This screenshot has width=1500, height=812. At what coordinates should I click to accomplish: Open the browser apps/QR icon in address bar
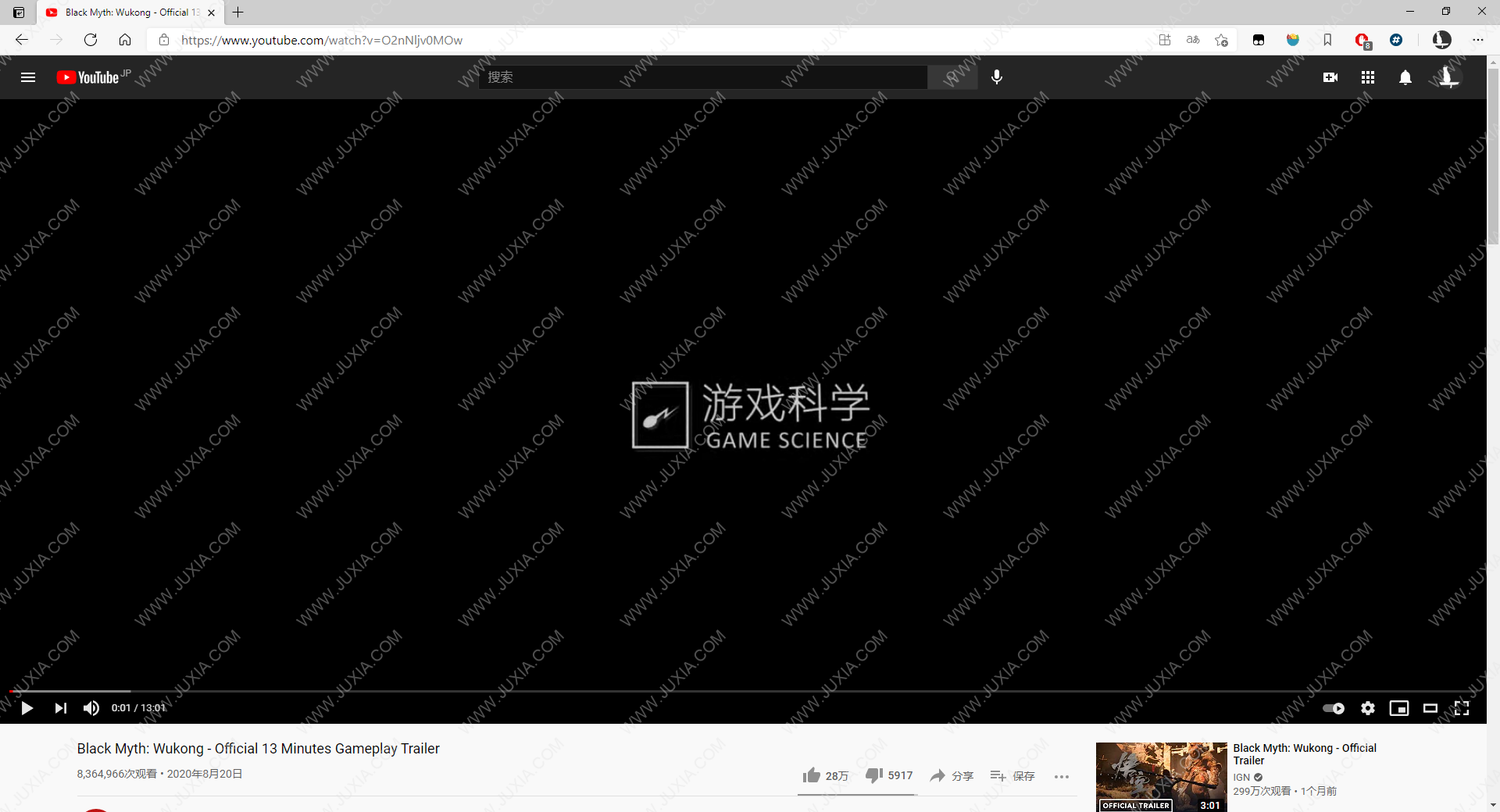(1165, 40)
